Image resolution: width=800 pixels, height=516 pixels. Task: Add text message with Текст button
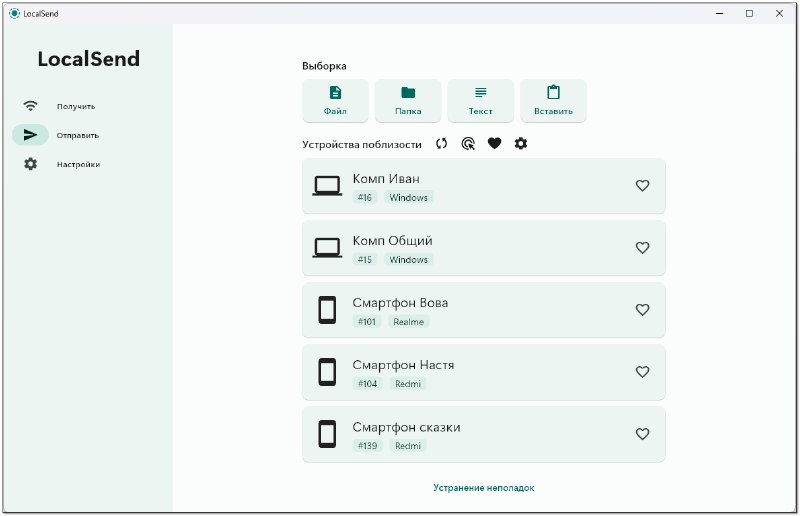[481, 101]
